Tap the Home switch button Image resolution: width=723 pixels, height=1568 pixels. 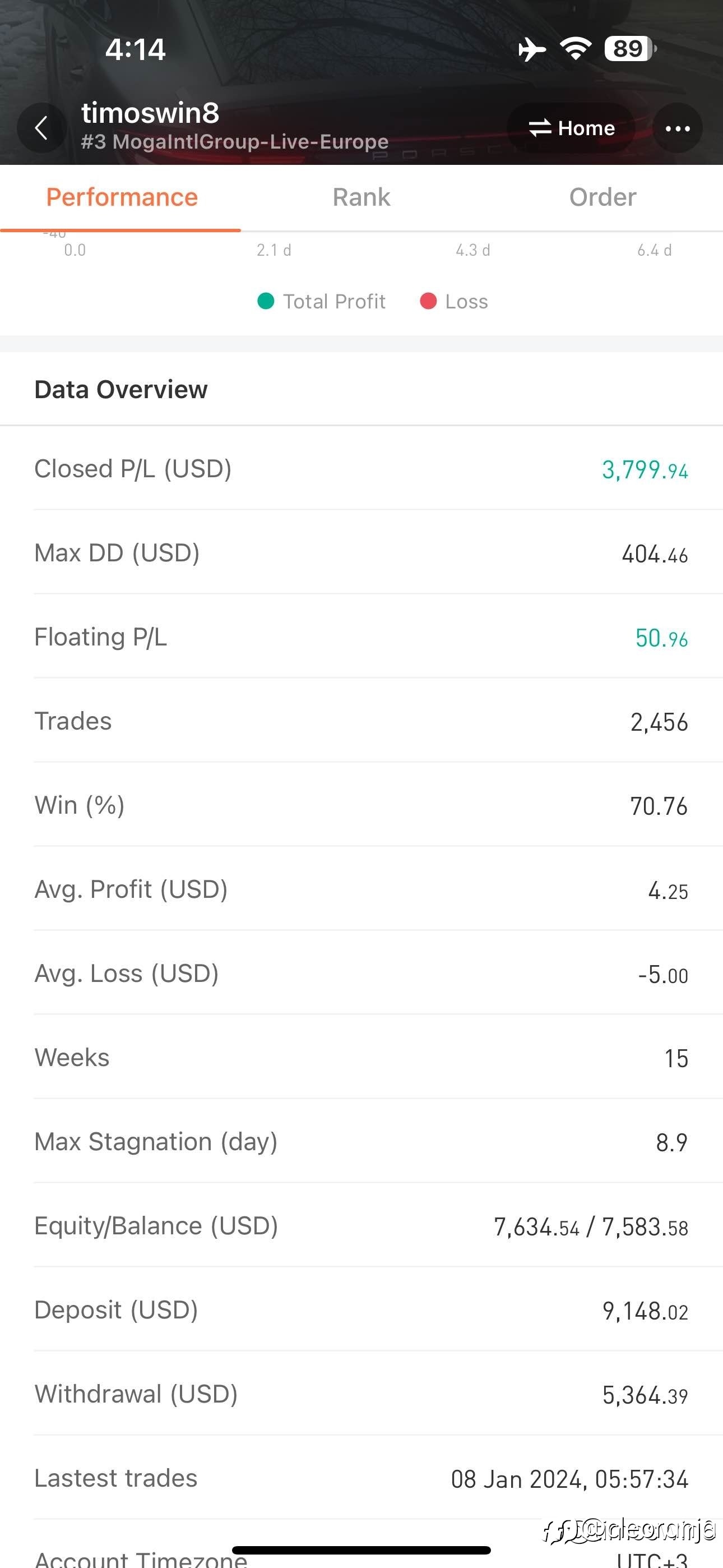coord(571,128)
